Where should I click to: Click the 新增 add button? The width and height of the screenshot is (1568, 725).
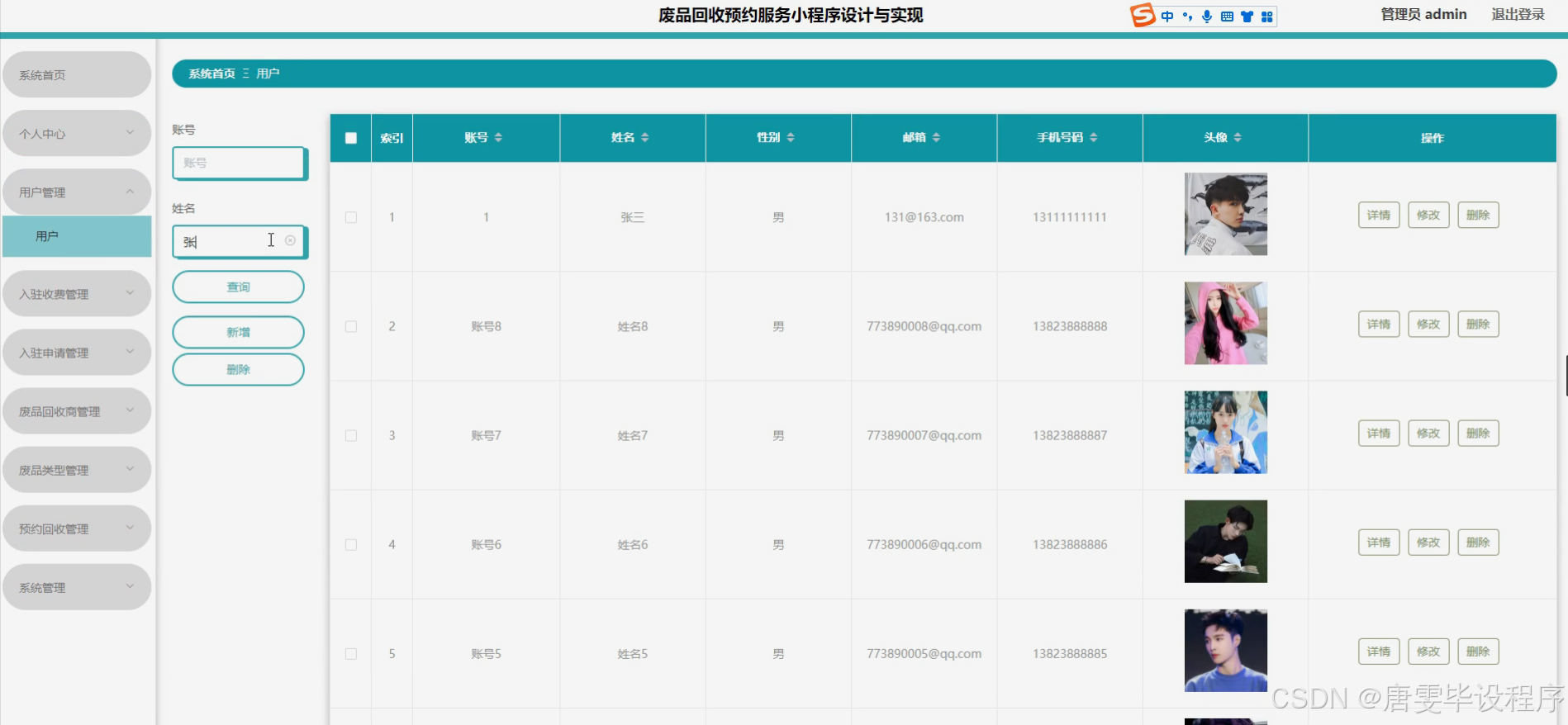[x=238, y=332]
